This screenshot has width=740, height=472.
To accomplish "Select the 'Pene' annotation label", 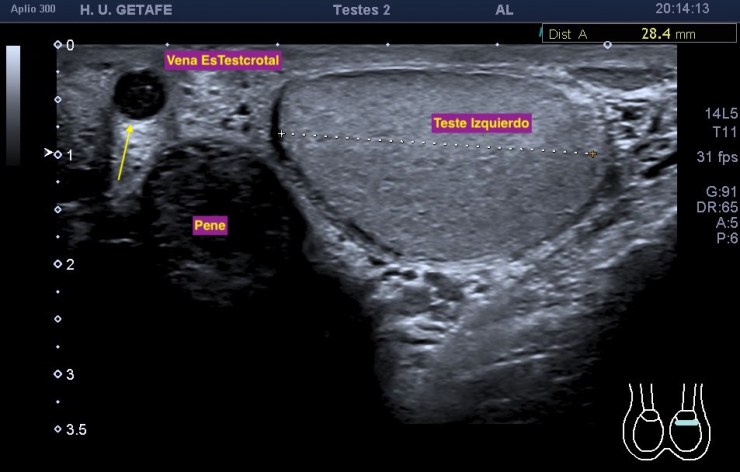I will click(210, 226).
